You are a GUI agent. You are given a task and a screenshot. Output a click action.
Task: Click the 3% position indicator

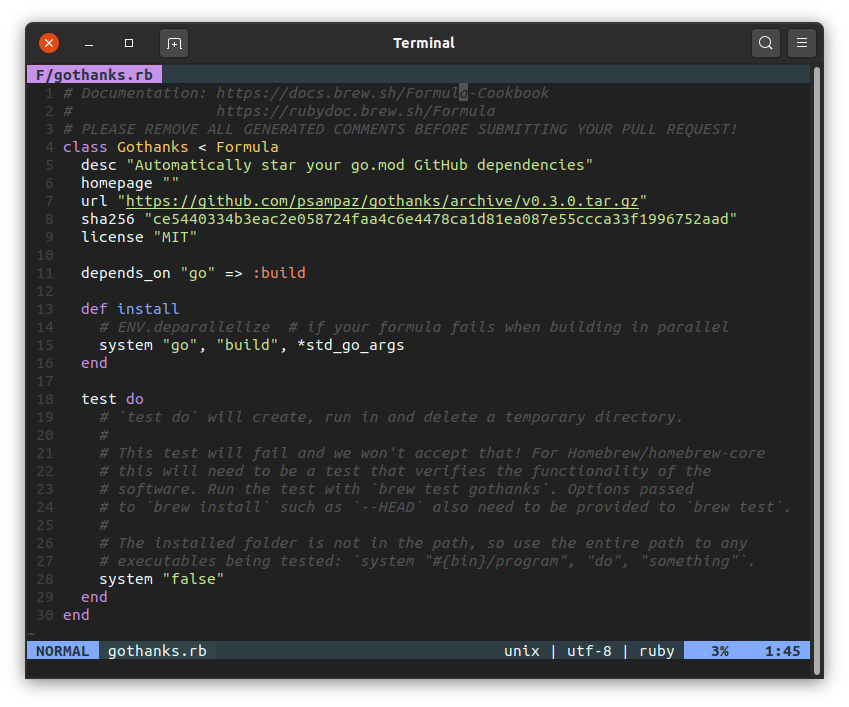pos(719,651)
